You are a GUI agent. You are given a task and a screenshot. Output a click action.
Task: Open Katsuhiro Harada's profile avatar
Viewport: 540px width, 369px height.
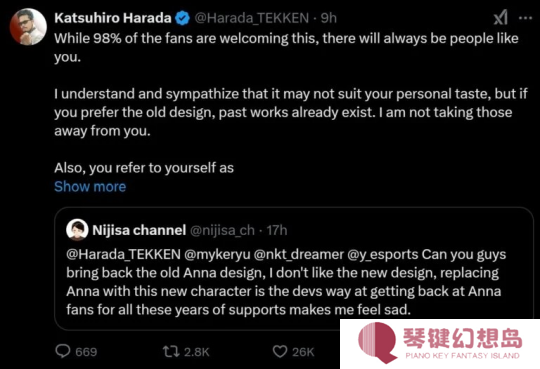(x=28, y=27)
